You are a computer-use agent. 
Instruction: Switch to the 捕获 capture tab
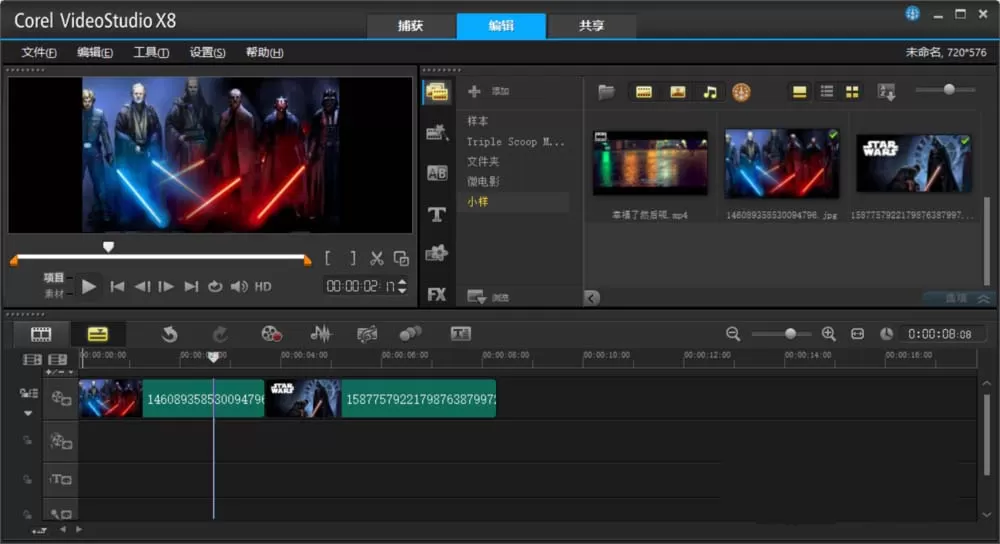pyautogui.click(x=411, y=26)
